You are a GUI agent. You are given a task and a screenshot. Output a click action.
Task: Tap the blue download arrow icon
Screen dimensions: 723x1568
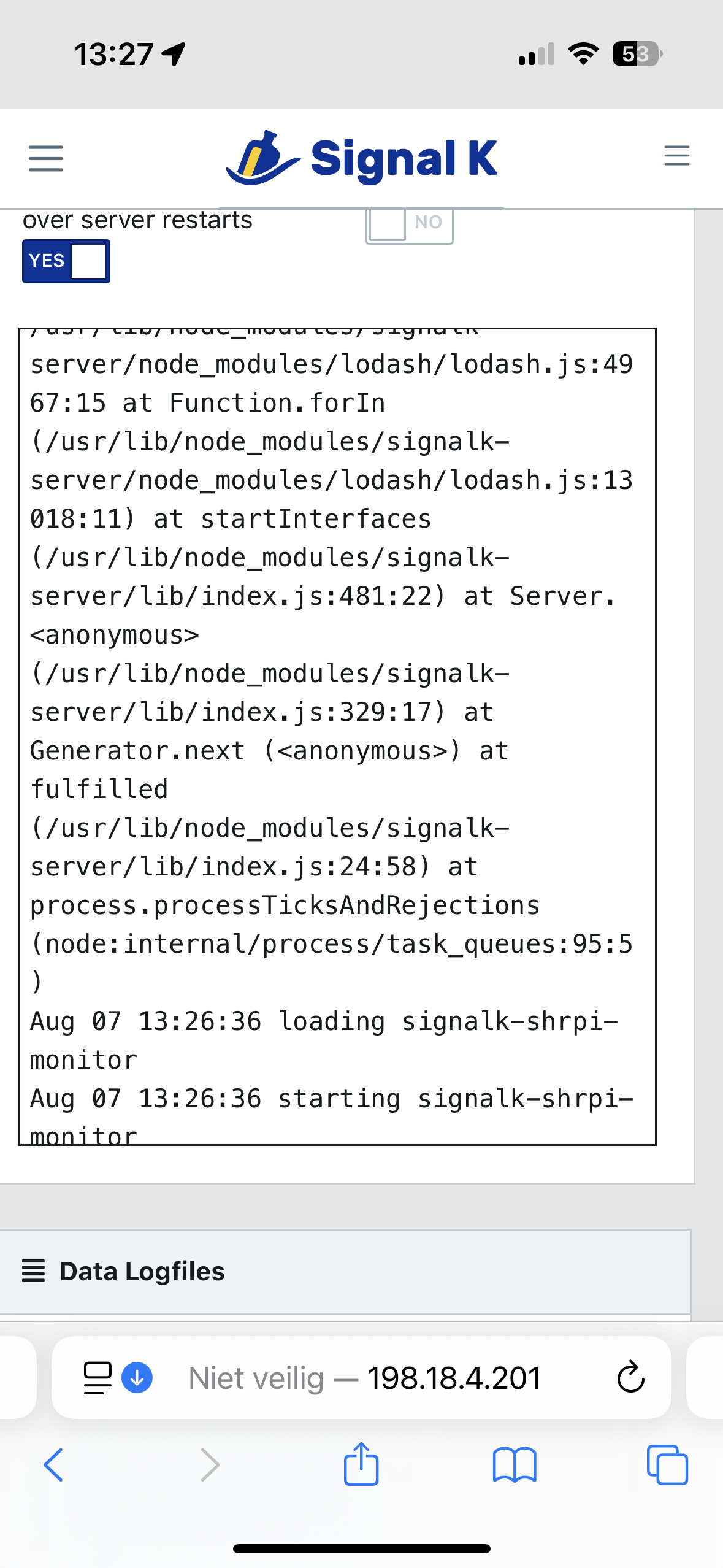(137, 1378)
